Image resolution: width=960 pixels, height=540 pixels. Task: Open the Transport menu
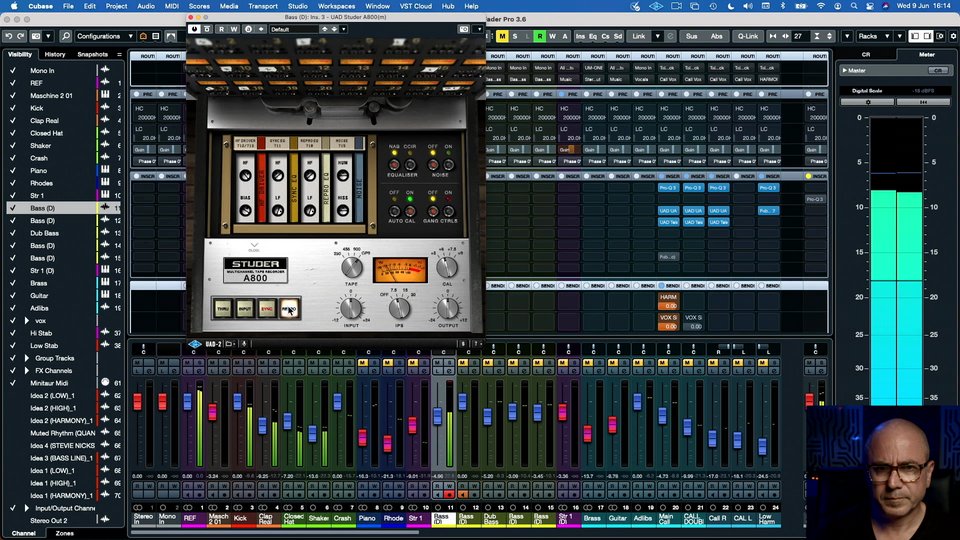(263, 6)
